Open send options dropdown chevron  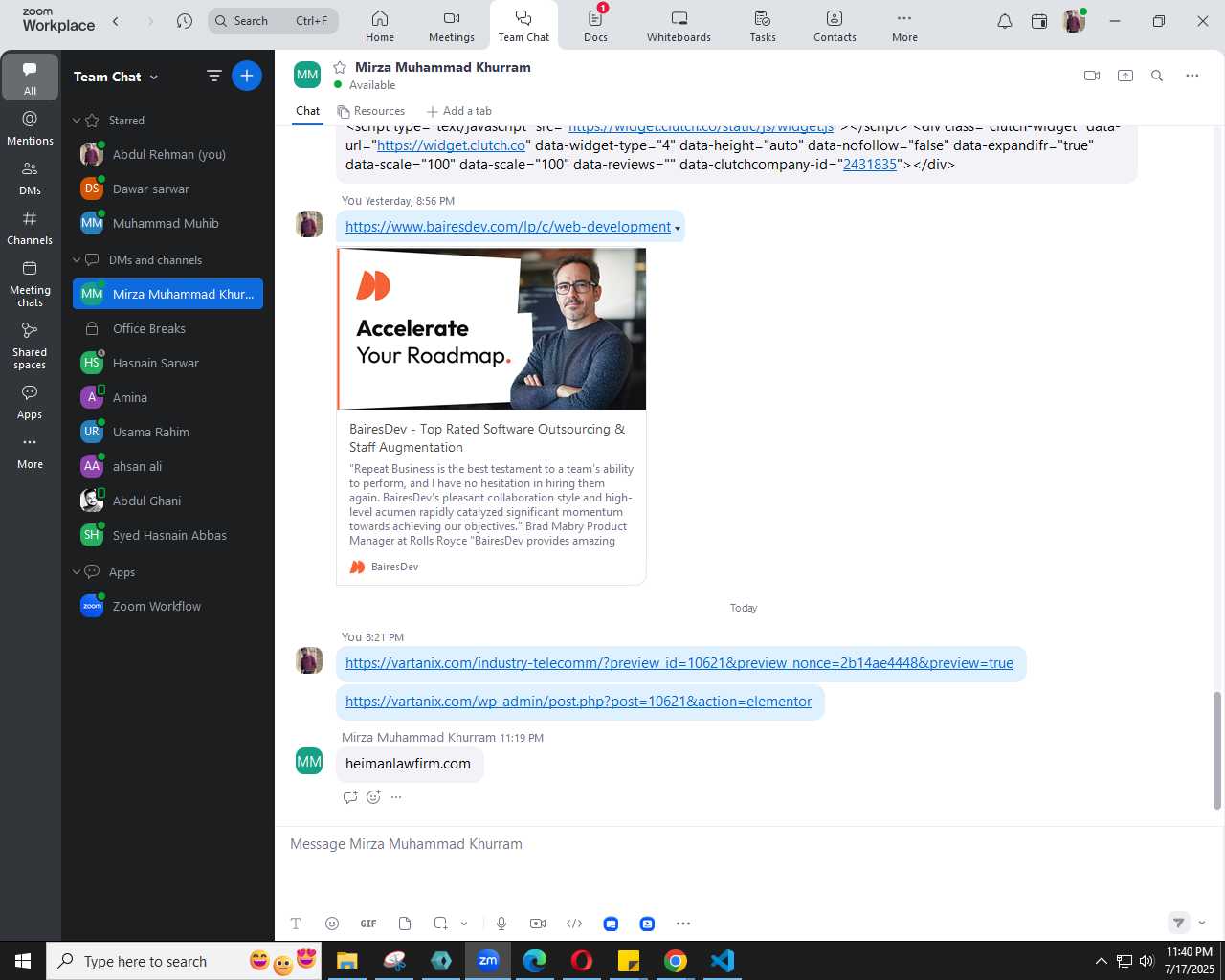[x=1202, y=923]
